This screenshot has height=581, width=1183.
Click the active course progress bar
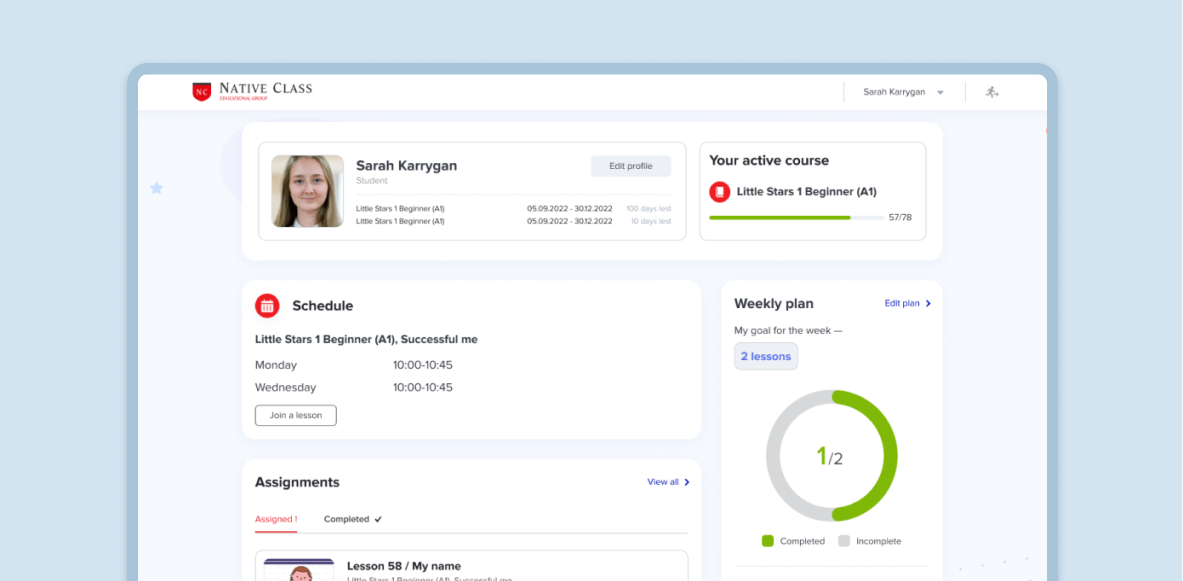tap(796, 217)
